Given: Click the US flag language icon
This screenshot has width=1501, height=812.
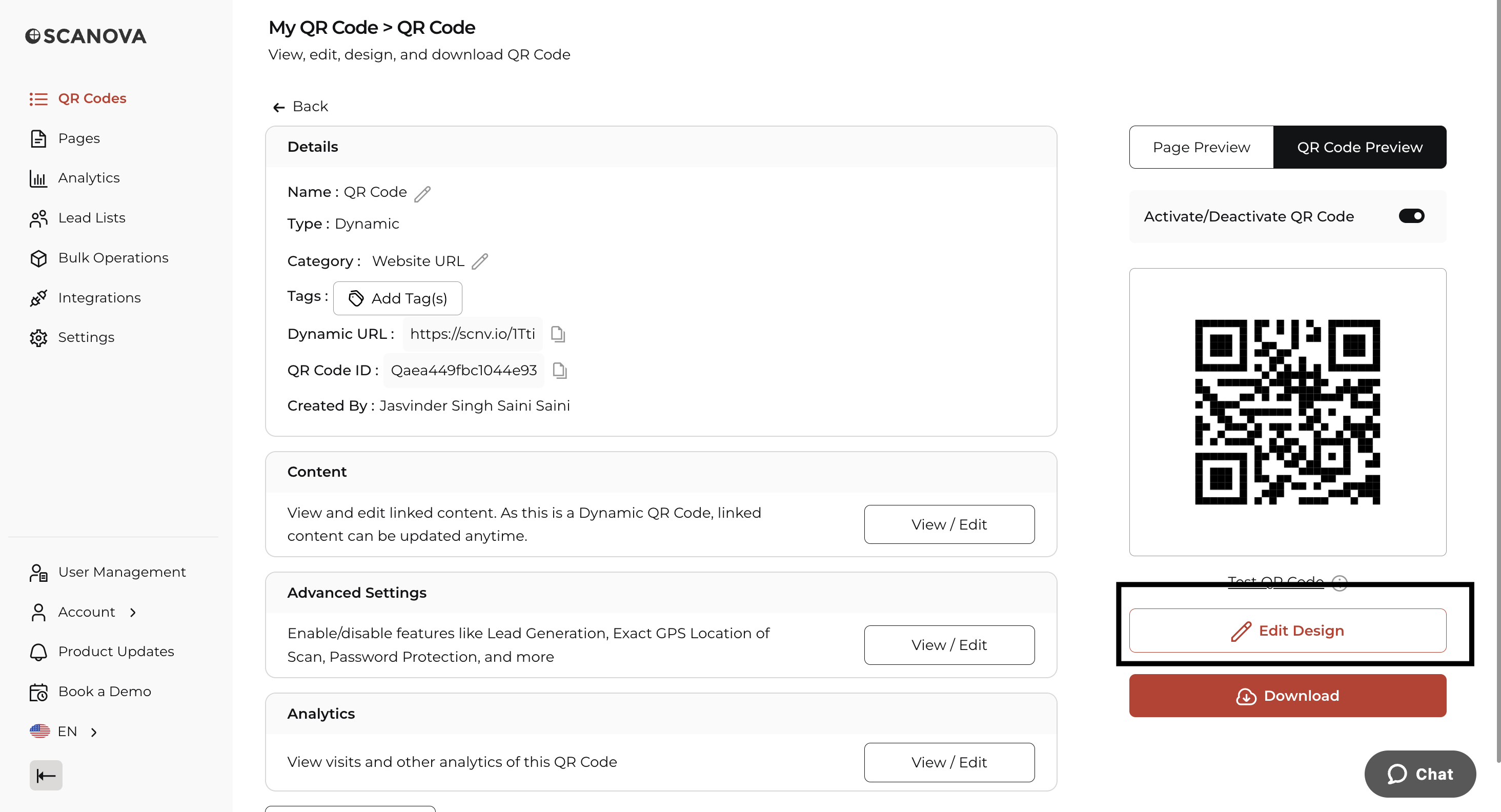Looking at the screenshot, I should [39, 732].
